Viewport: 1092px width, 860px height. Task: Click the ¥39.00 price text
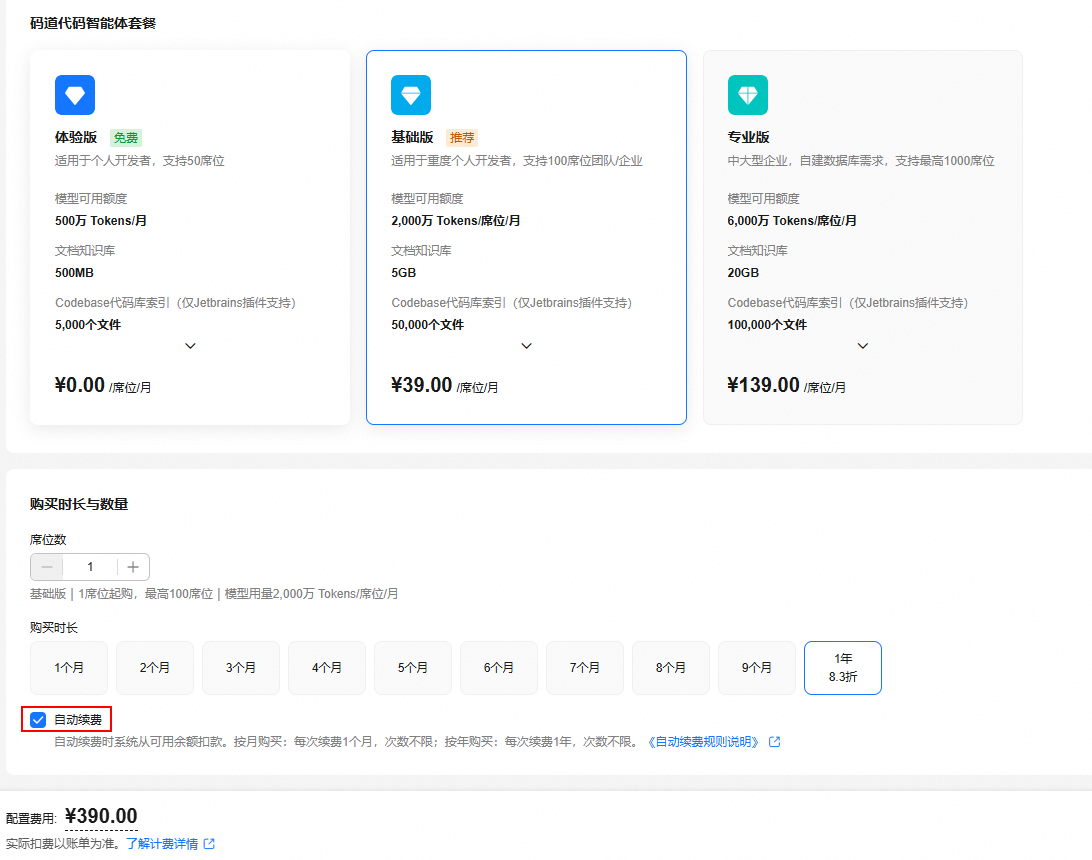422,385
